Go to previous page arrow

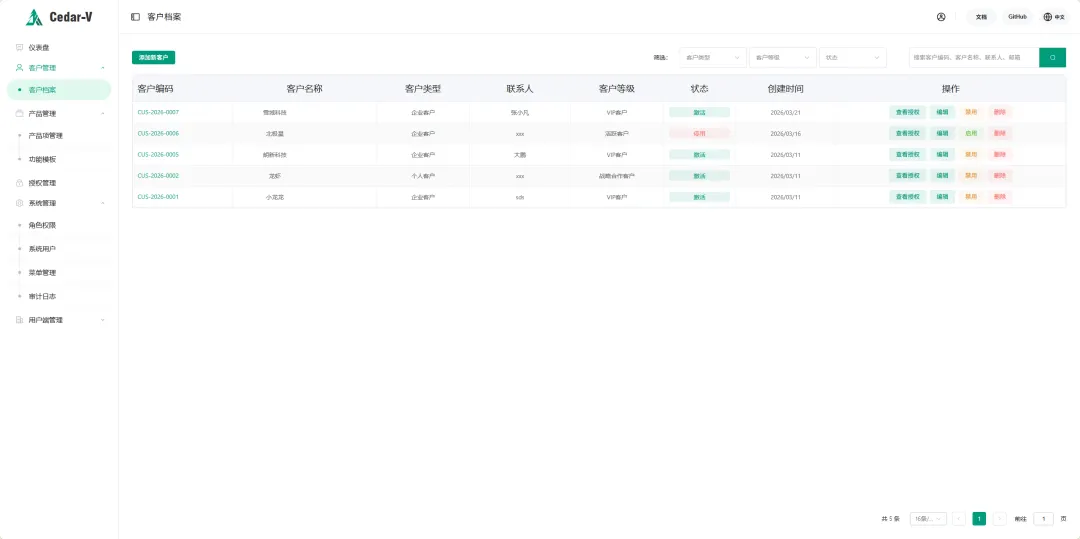pyautogui.click(x=959, y=518)
